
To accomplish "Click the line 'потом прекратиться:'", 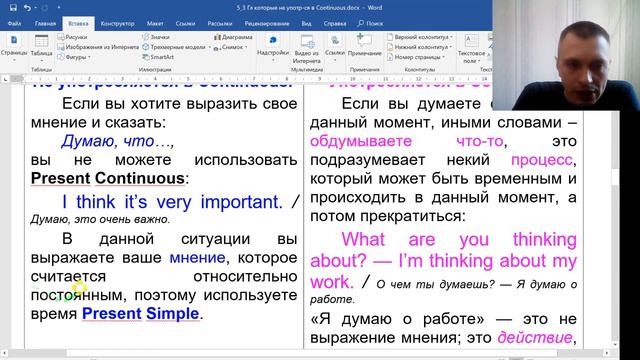I will [x=387, y=216].
